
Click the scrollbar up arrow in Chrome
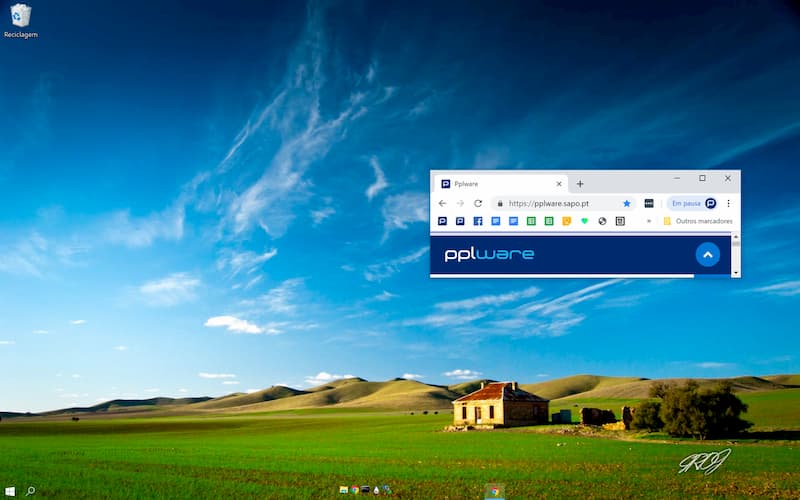pos(736,237)
